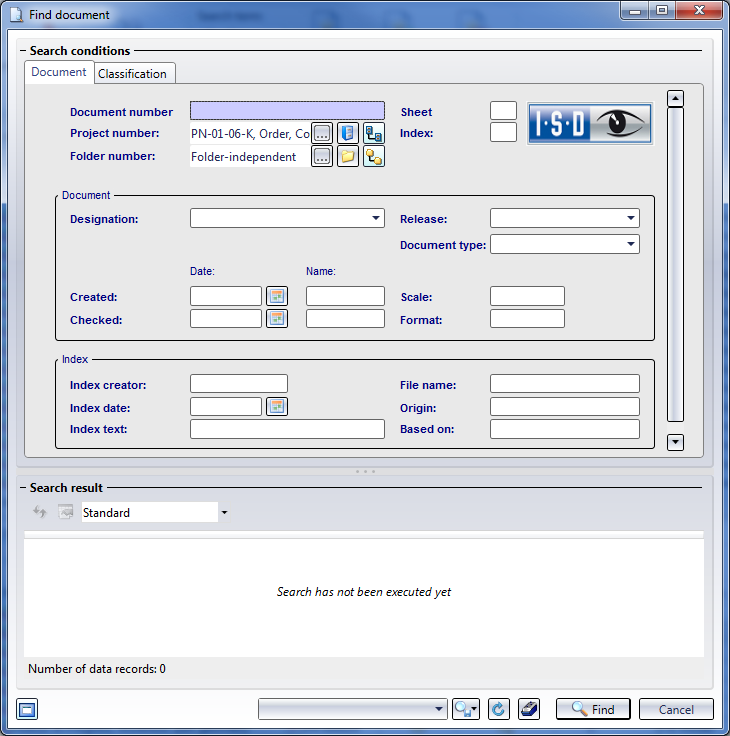The height and width of the screenshot is (736, 730).
Task: Click the refresh icon in the bottom toolbar
Action: coord(497,709)
